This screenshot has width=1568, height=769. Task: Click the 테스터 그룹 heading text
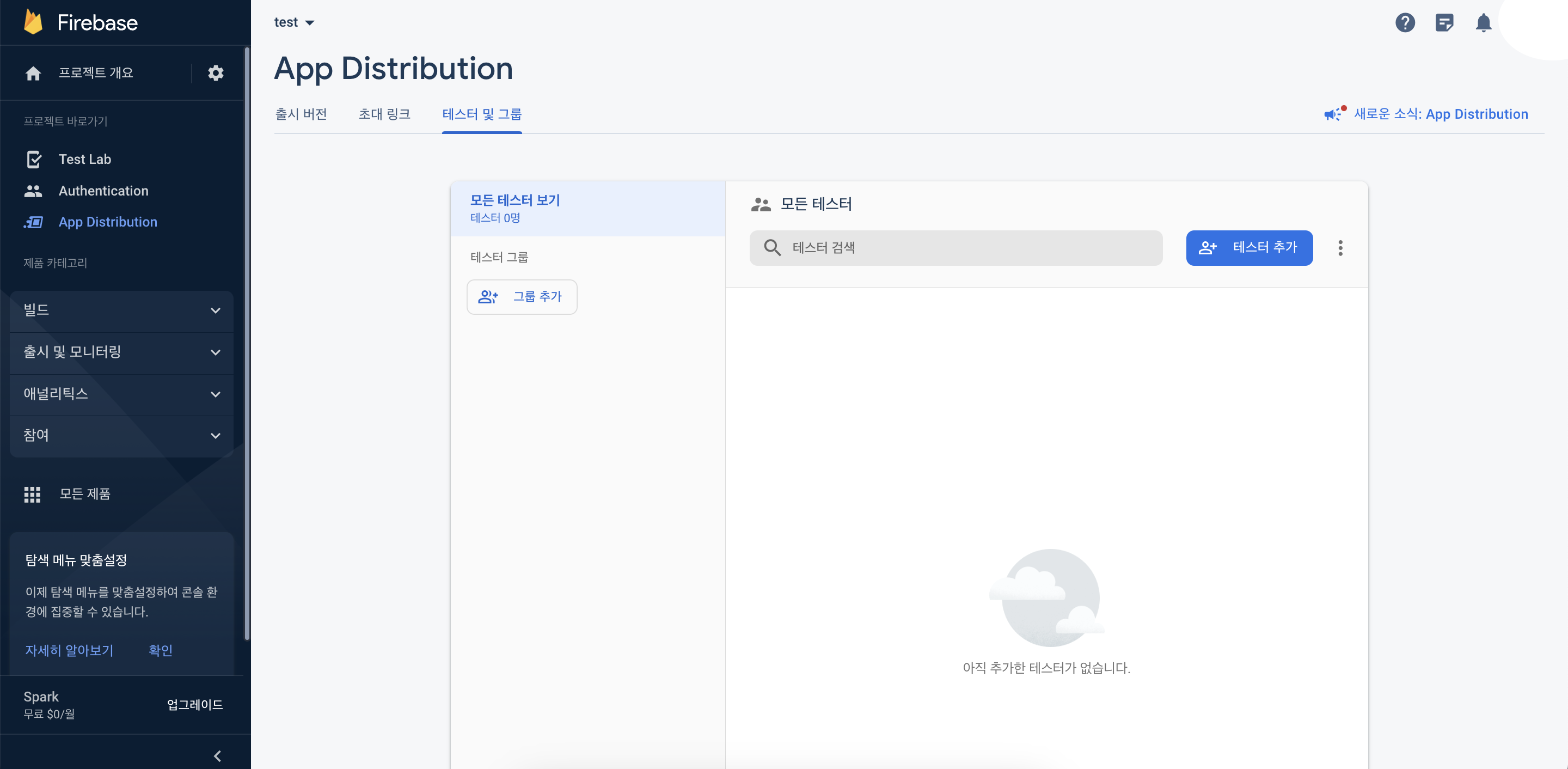coord(499,258)
